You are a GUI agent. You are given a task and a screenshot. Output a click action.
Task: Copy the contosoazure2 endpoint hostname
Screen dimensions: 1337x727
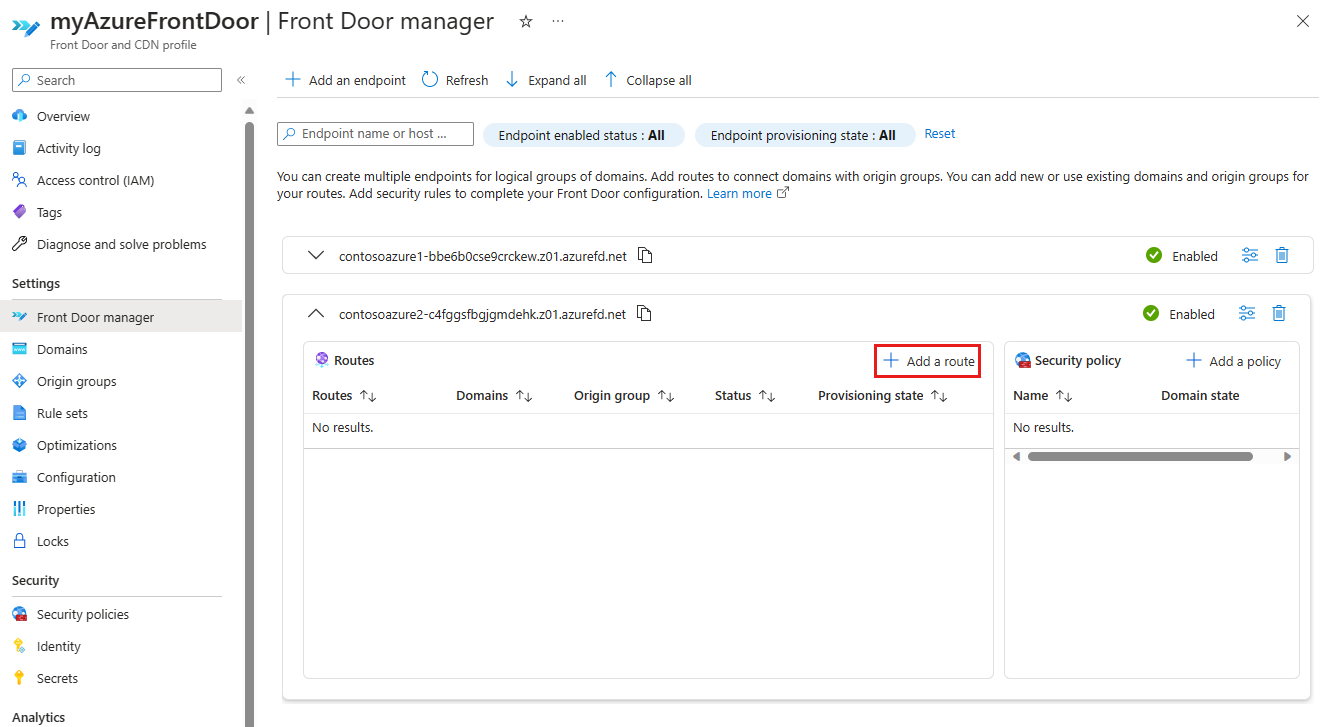coord(645,314)
